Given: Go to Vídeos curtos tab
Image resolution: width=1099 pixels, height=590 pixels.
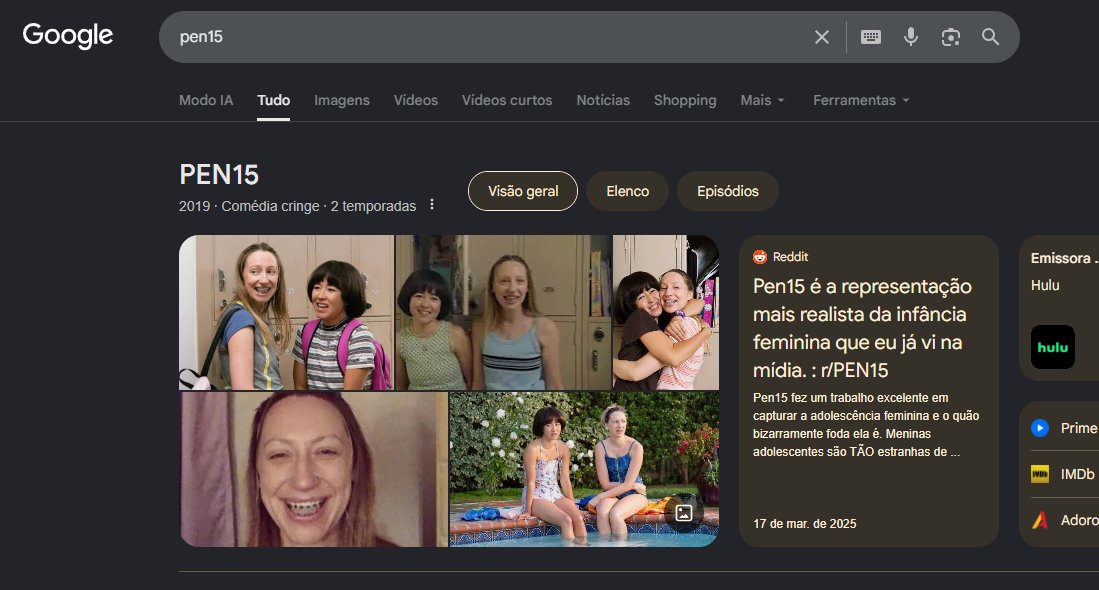Looking at the screenshot, I should point(507,100).
